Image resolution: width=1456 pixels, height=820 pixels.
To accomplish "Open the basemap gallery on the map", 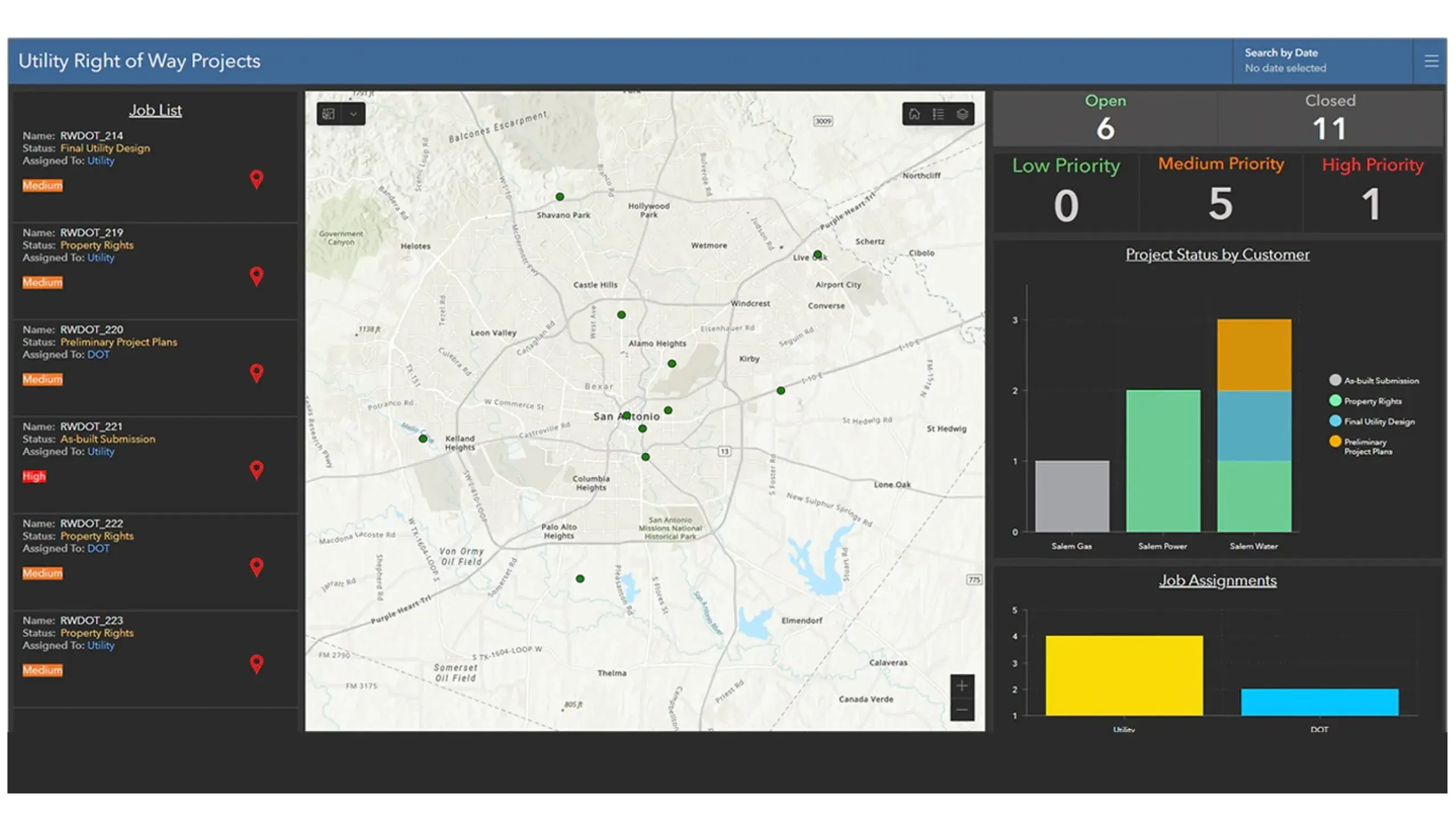I will tap(329, 114).
